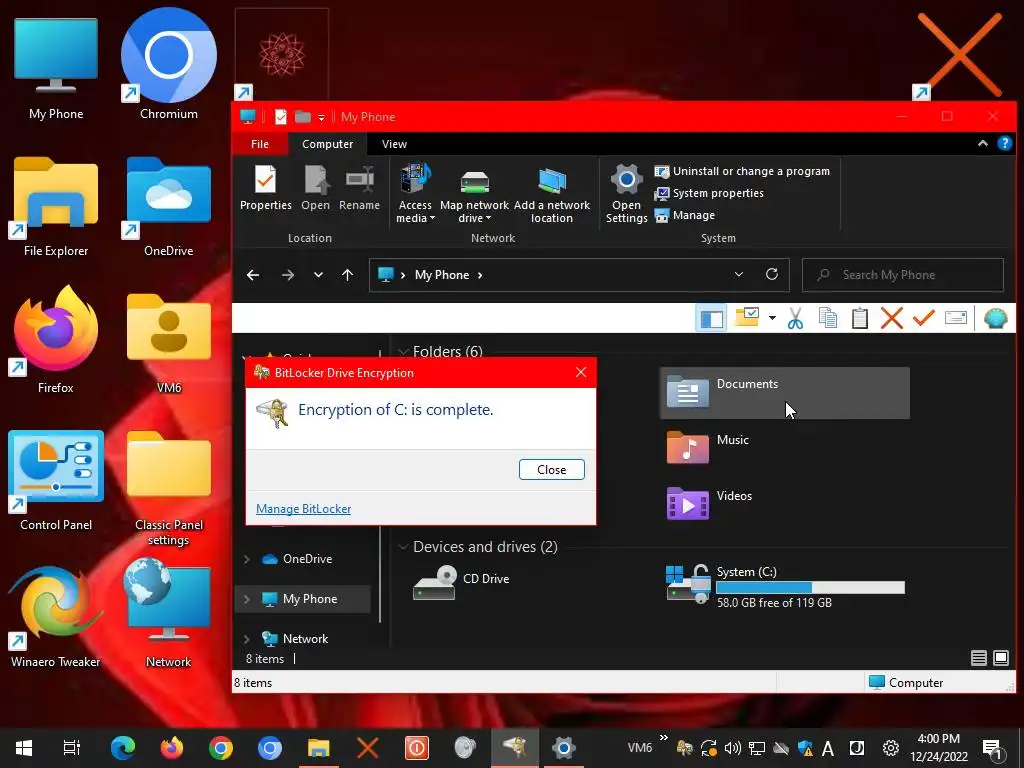1024x768 pixels.
Task: Open the recent locations dropdown arrow
Action: click(318, 275)
